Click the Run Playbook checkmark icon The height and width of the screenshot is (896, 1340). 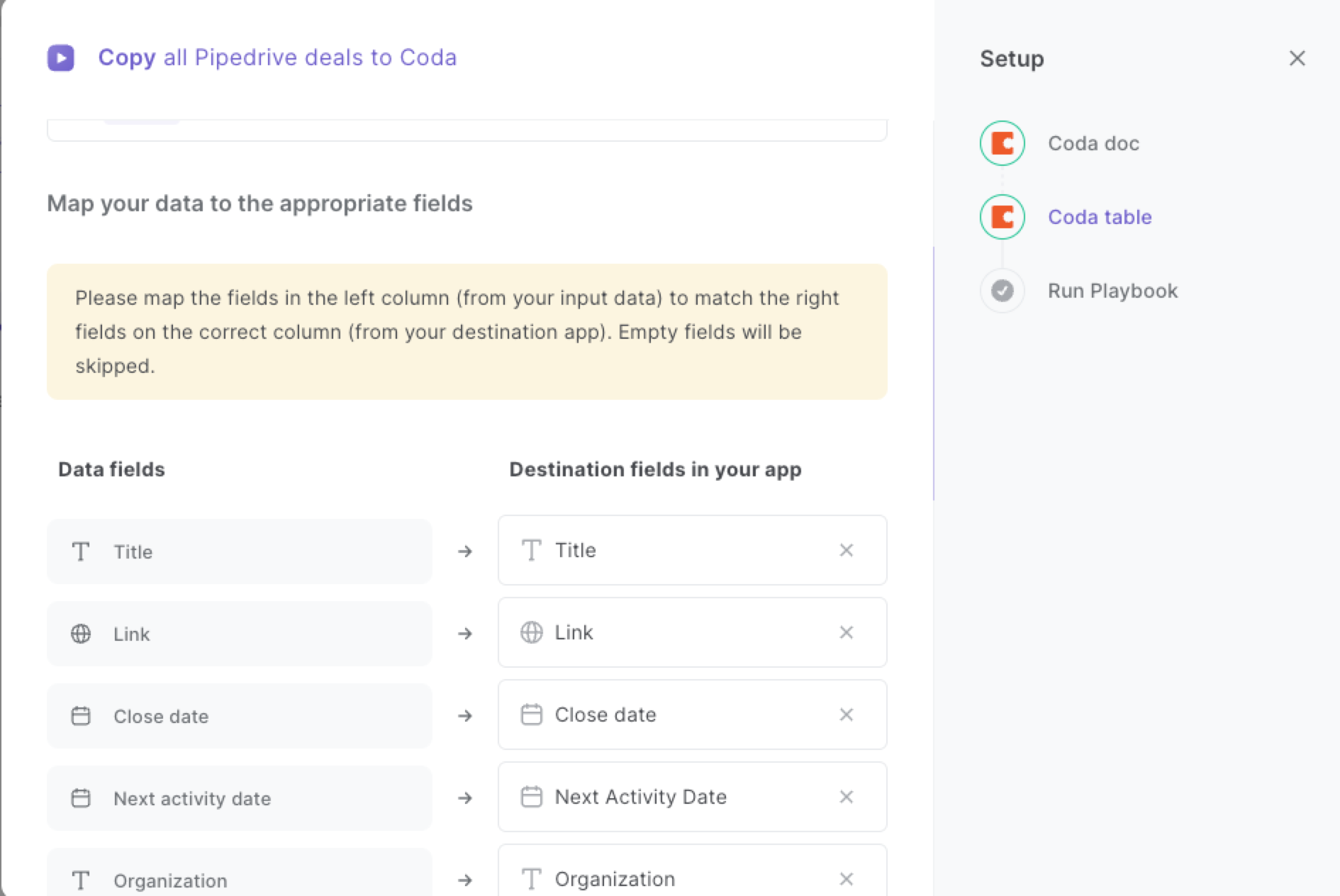pos(1002,291)
